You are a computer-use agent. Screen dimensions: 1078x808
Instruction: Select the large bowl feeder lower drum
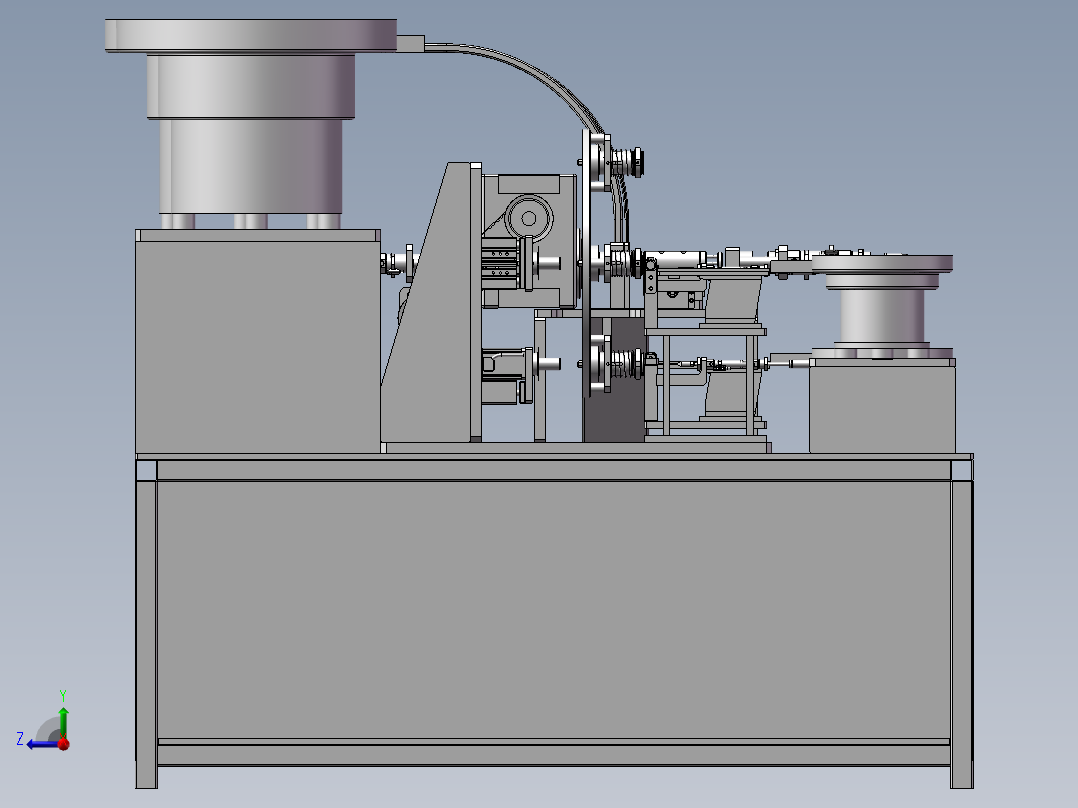pyautogui.click(x=251, y=165)
